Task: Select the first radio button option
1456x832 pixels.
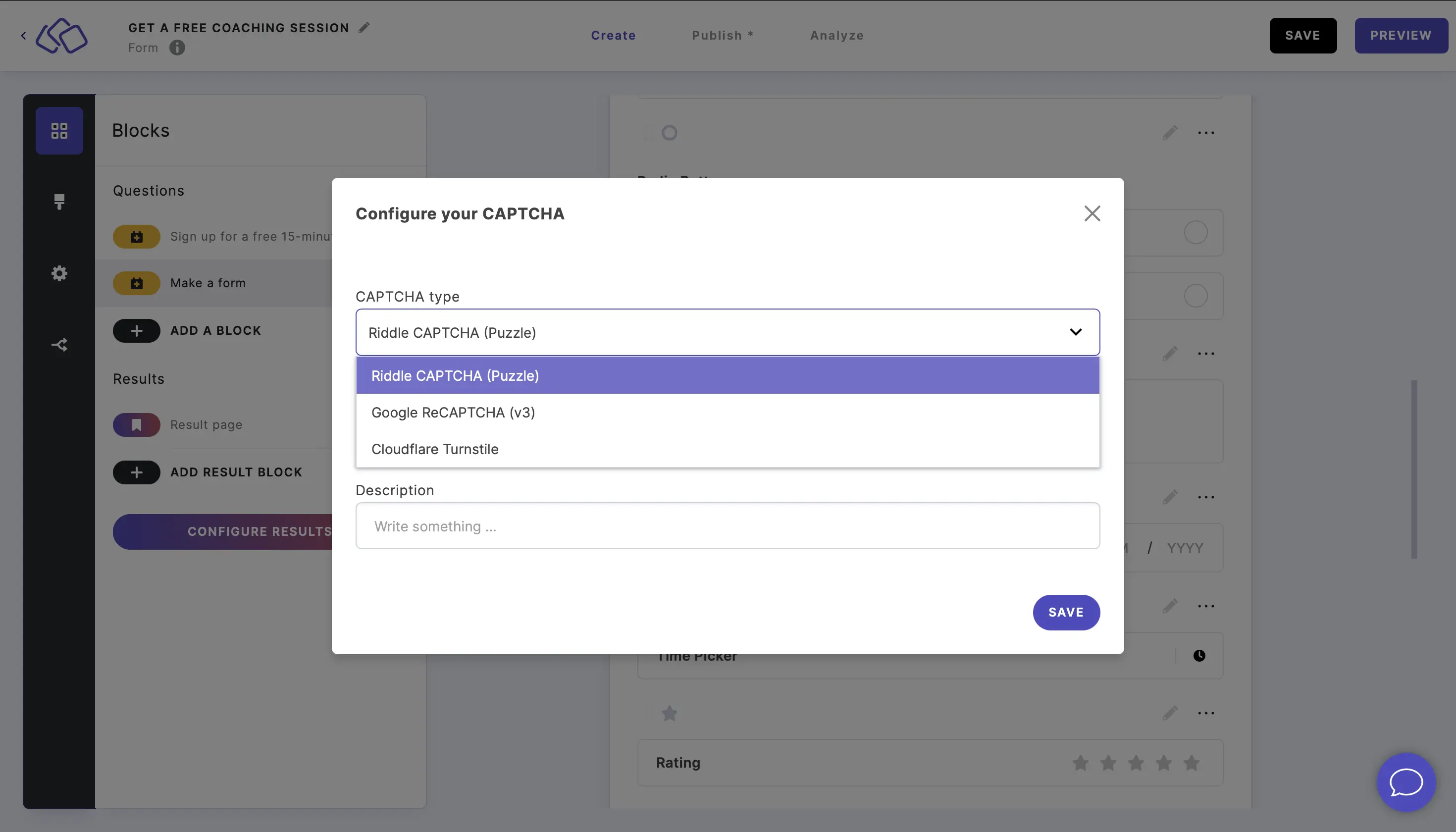Action: pos(1196,233)
